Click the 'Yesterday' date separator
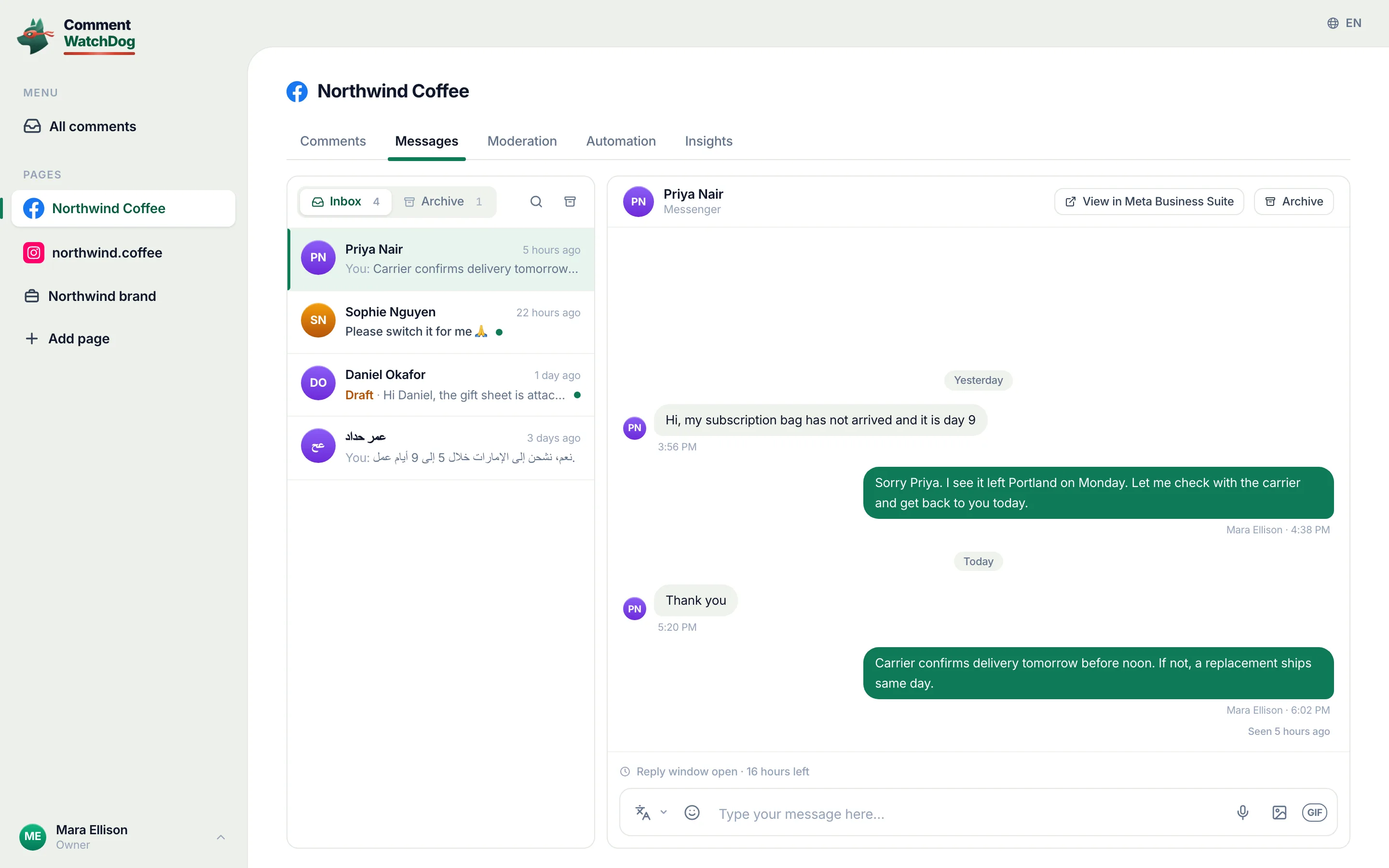 (978, 380)
